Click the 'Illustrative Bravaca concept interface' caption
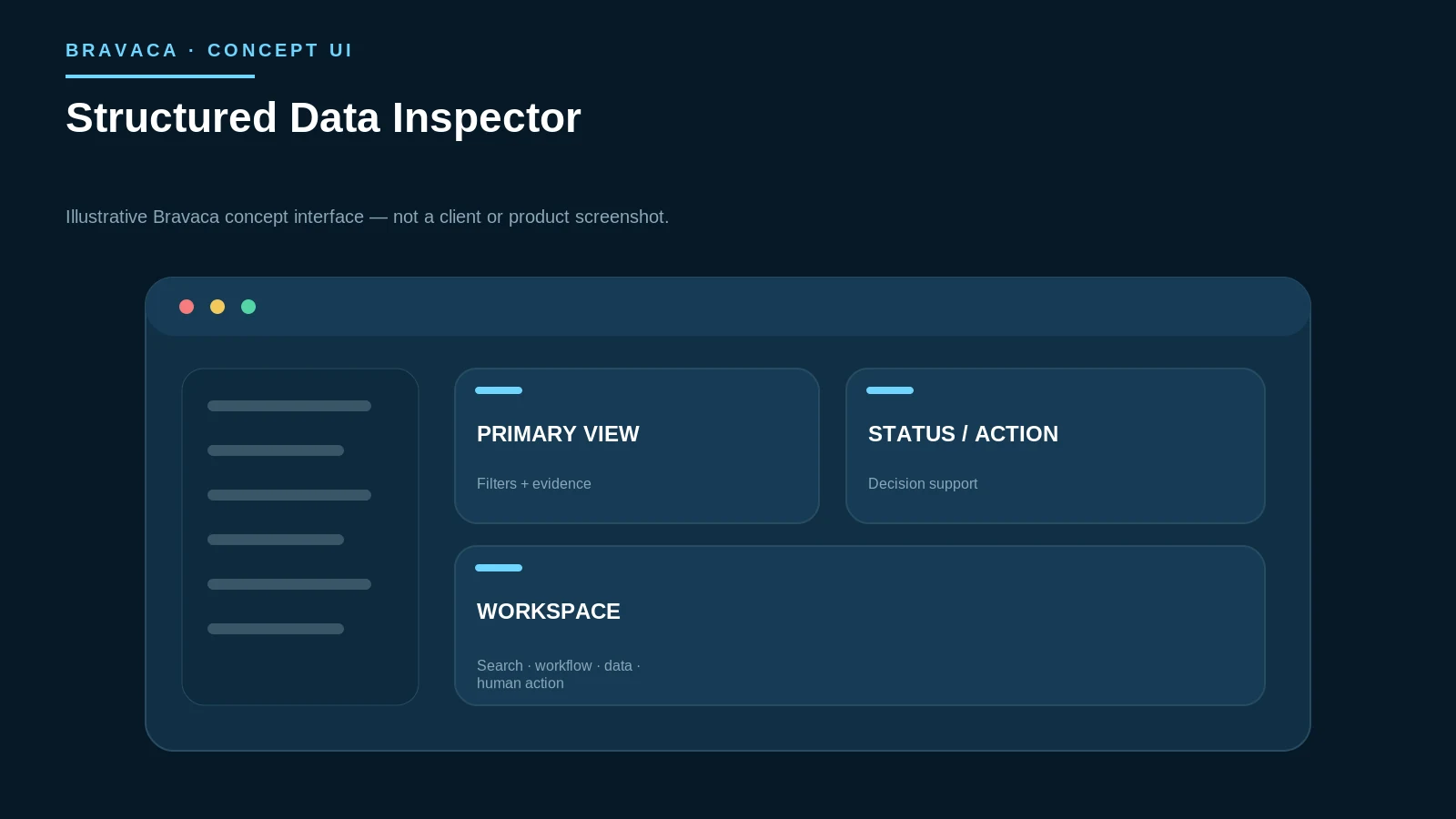1456x819 pixels. (x=367, y=217)
